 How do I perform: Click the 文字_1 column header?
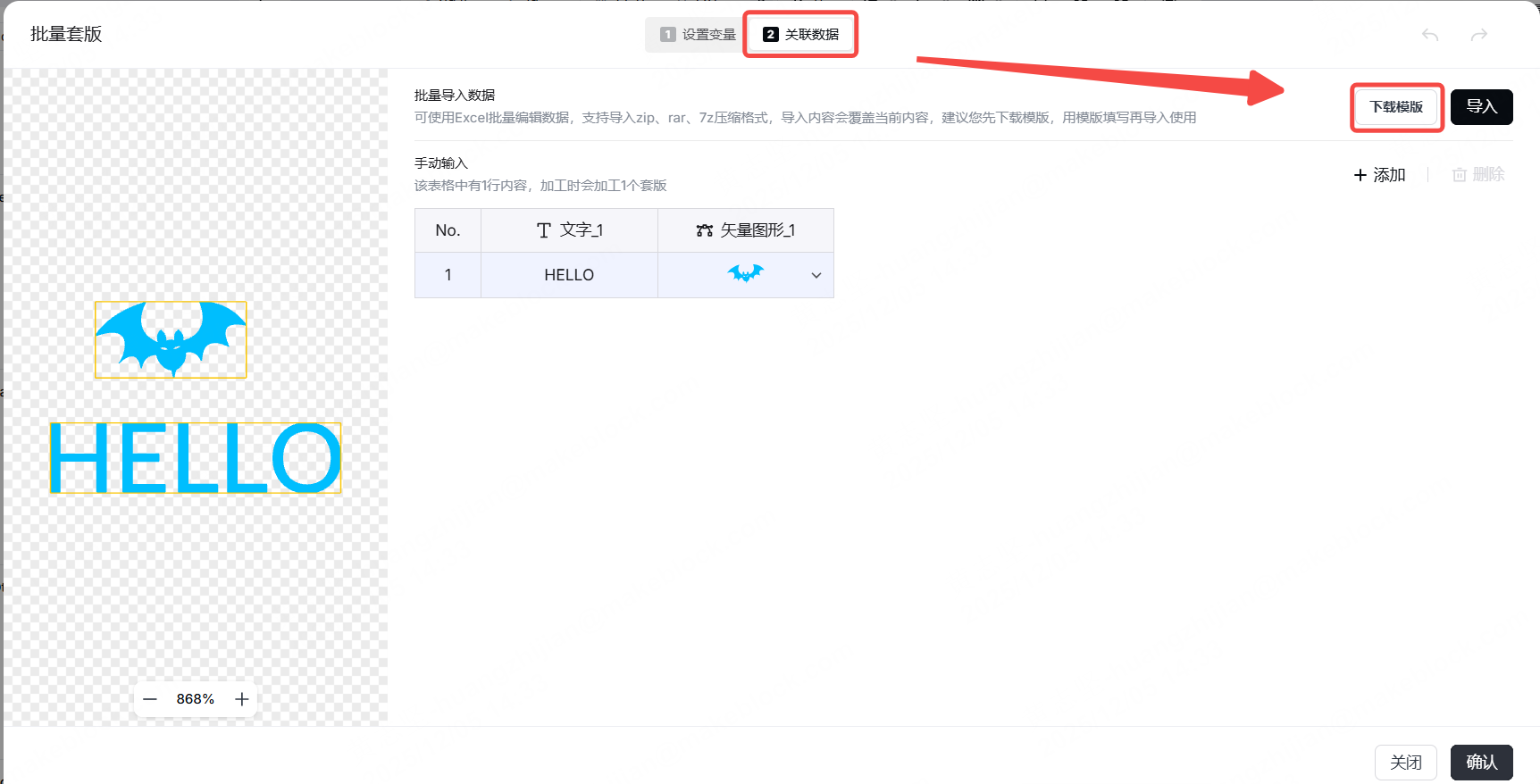click(569, 230)
